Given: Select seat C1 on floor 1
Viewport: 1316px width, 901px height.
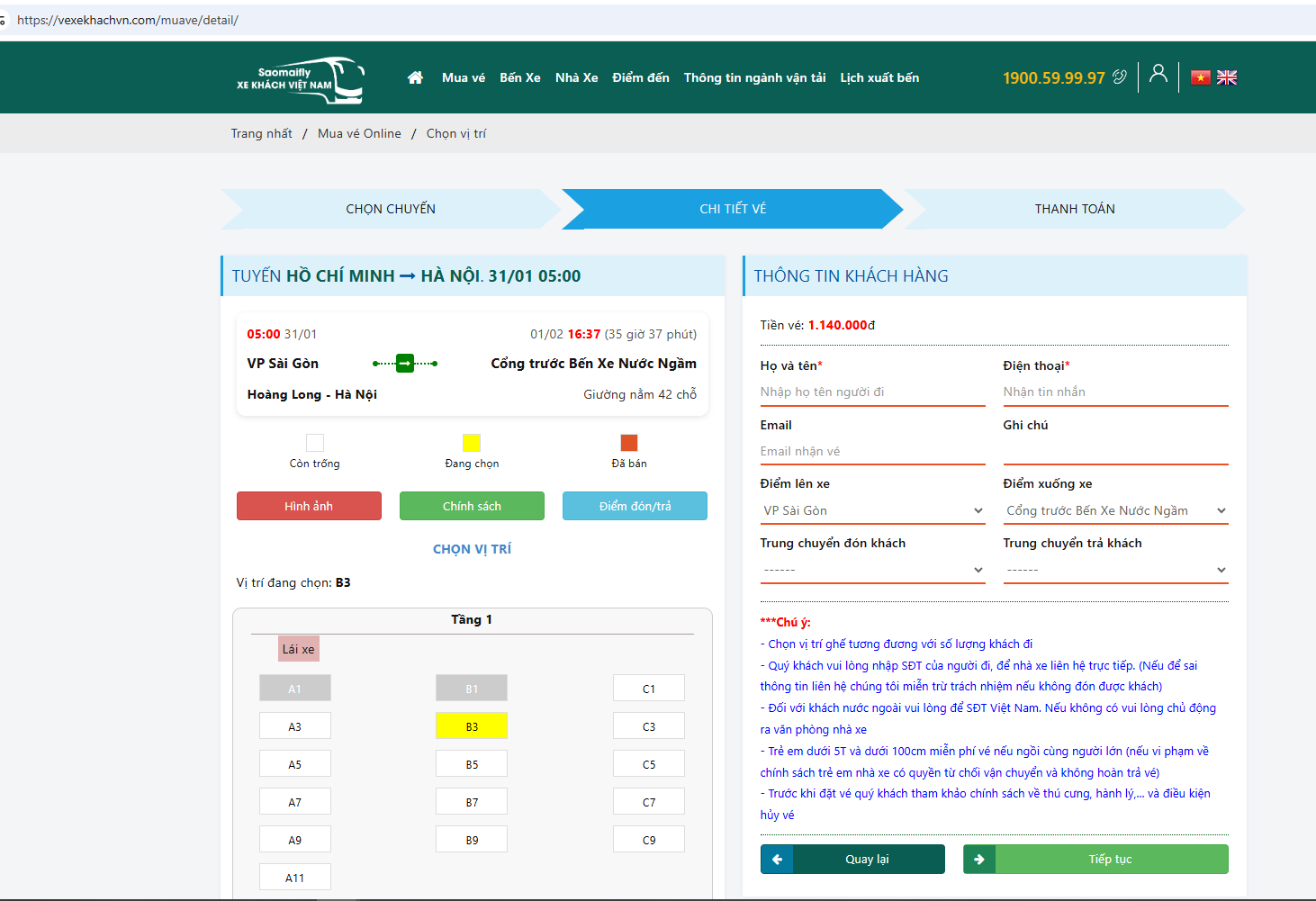Looking at the screenshot, I should [x=648, y=689].
